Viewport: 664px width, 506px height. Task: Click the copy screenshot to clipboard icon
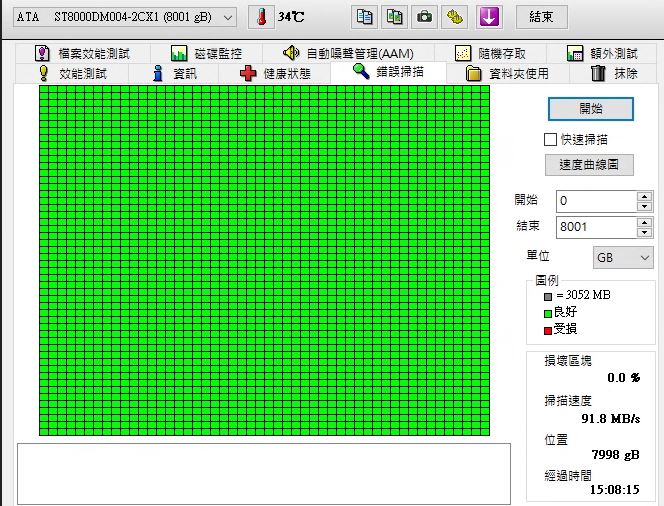[394, 17]
